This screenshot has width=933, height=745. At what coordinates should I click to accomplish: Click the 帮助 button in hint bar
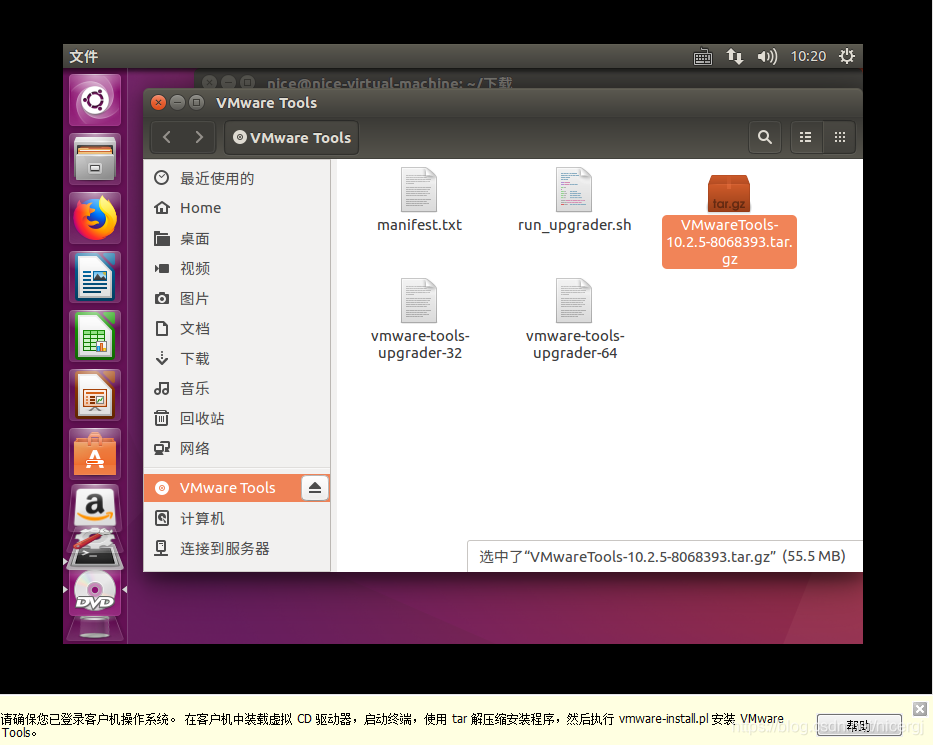pyautogui.click(x=859, y=725)
